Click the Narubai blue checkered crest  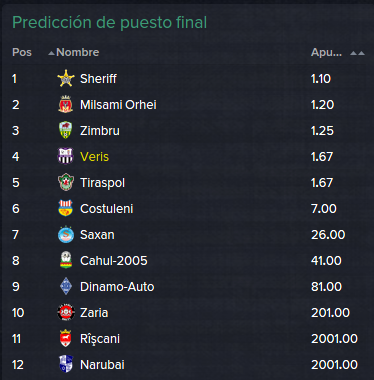coord(65,364)
